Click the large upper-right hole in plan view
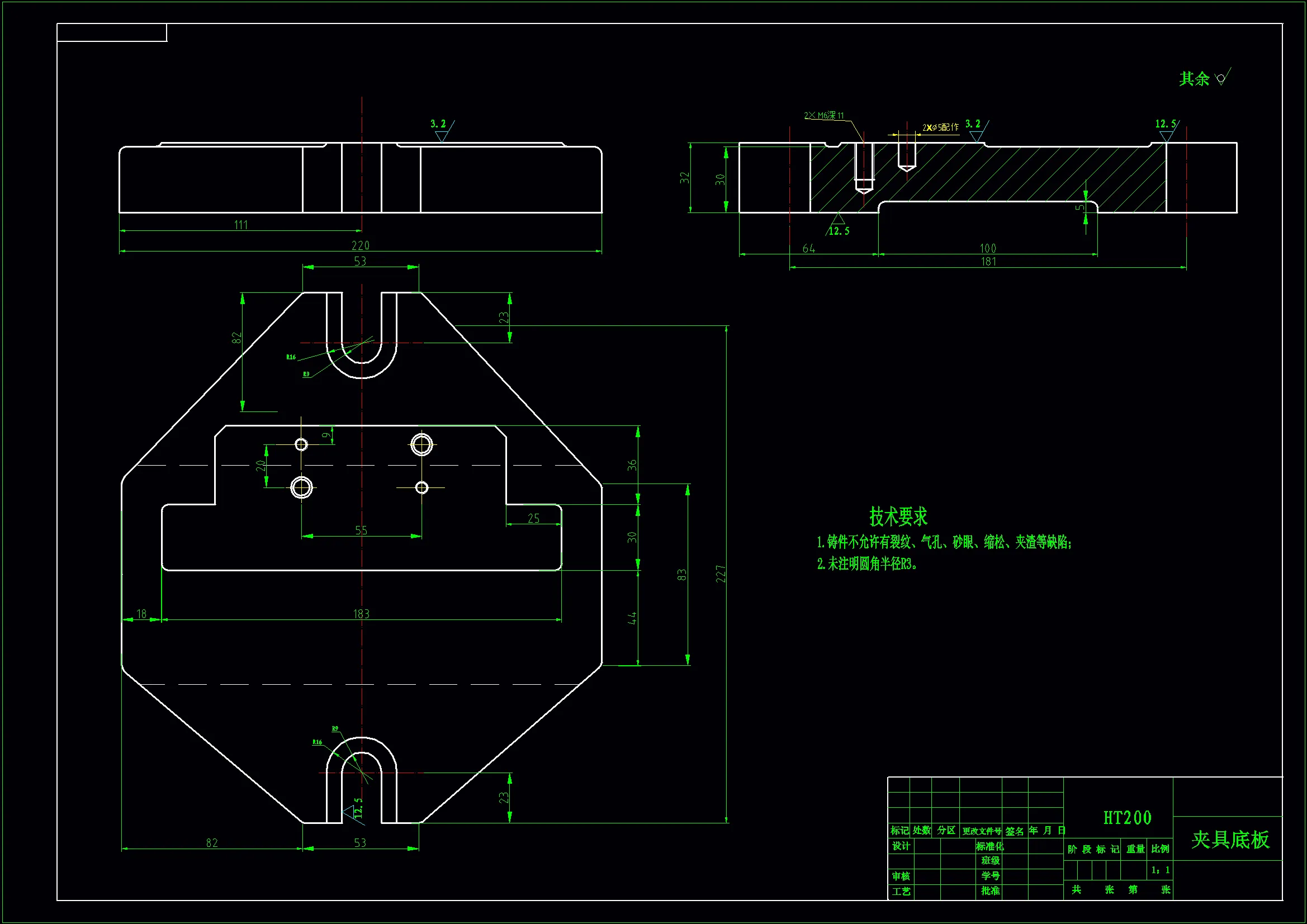The height and width of the screenshot is (924, 1307). 422,444
